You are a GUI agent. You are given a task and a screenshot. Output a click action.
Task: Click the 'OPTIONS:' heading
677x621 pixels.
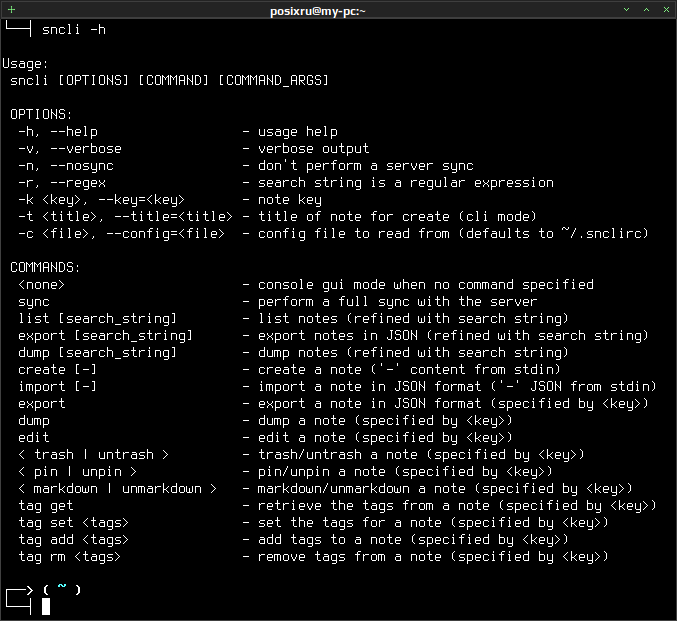click(41, 114)
